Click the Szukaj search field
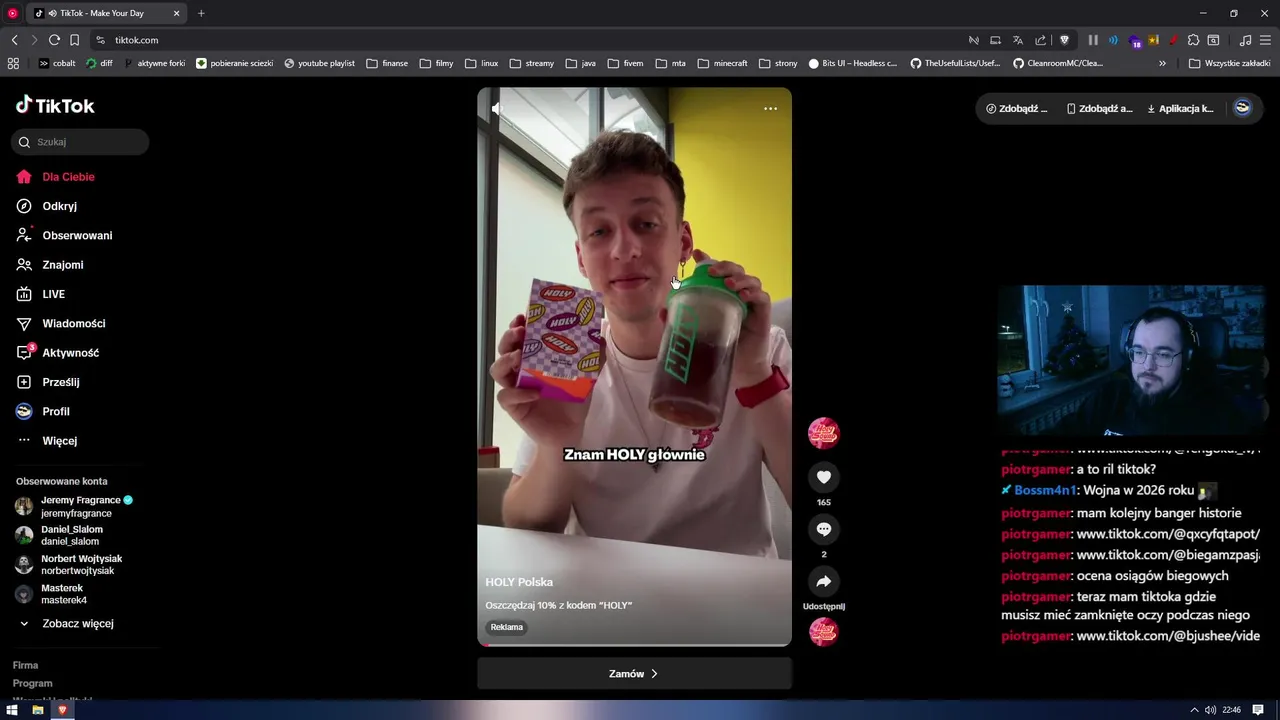This screenshot has width=1280, height=720. point(80,142)
